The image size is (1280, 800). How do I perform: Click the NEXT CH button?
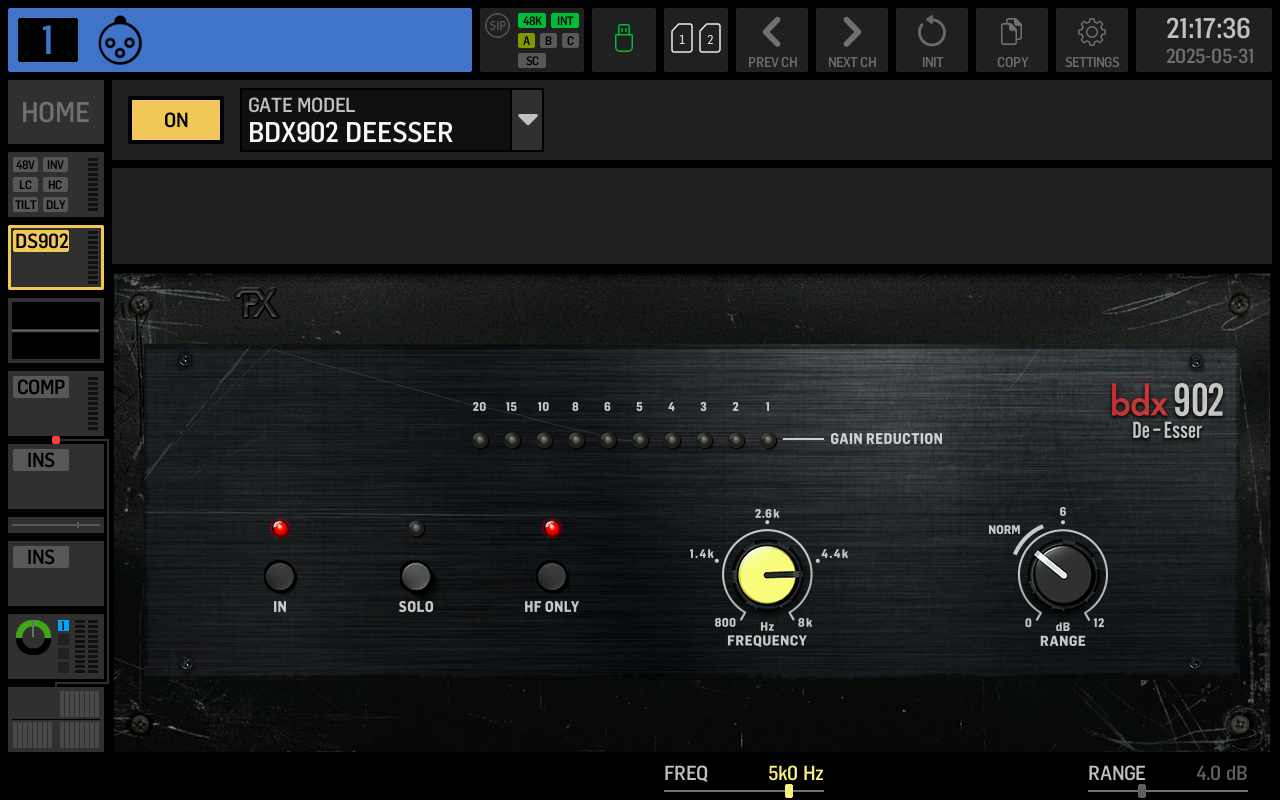coord(851,40)
